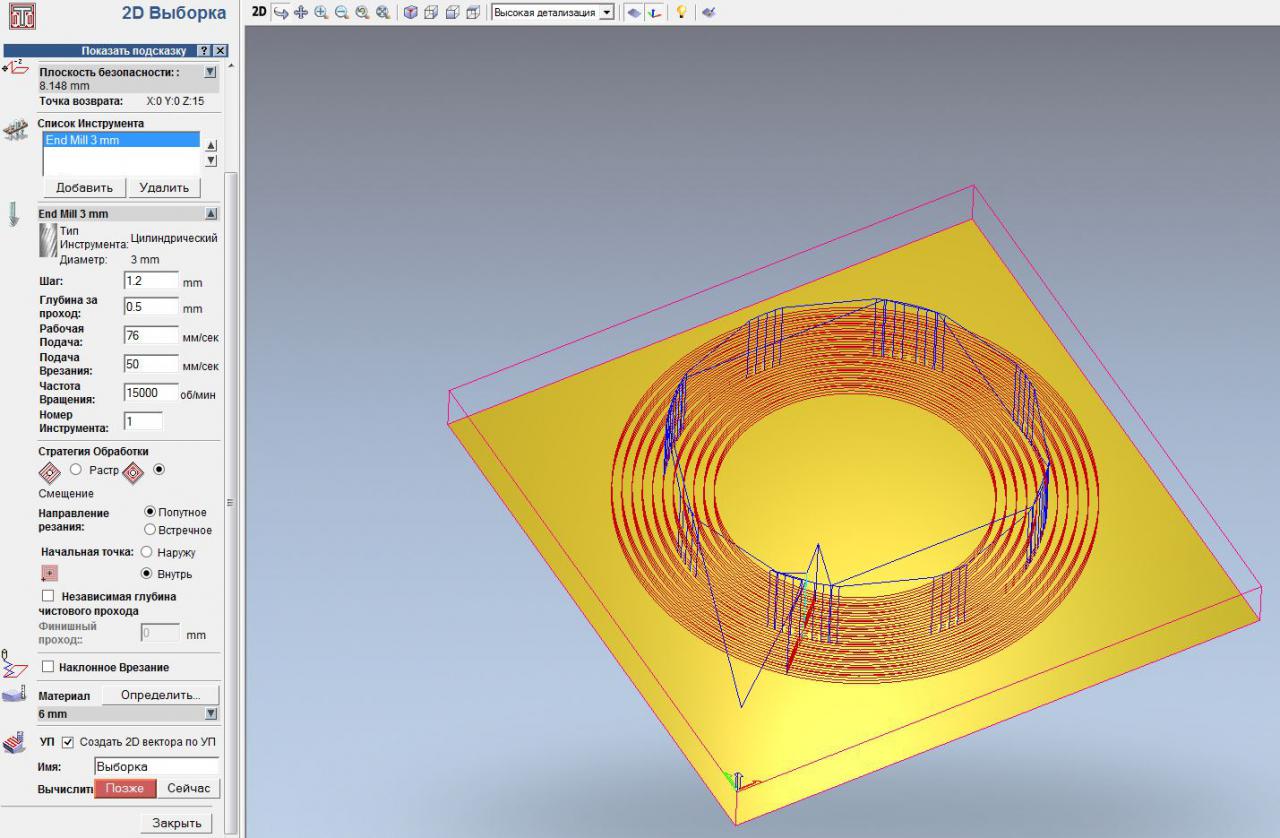
Task: Click the zoom to box magnifier icon
Action: click(362, 12)
